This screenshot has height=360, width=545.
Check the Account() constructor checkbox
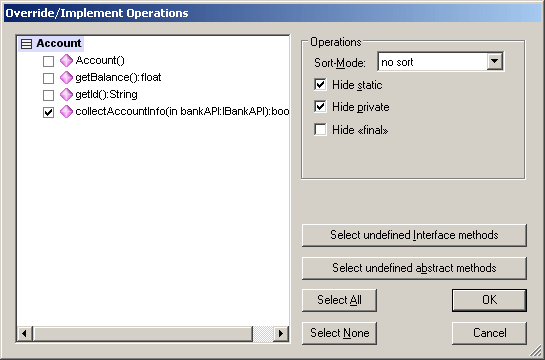pyautogui.click(x=48, y=61)
